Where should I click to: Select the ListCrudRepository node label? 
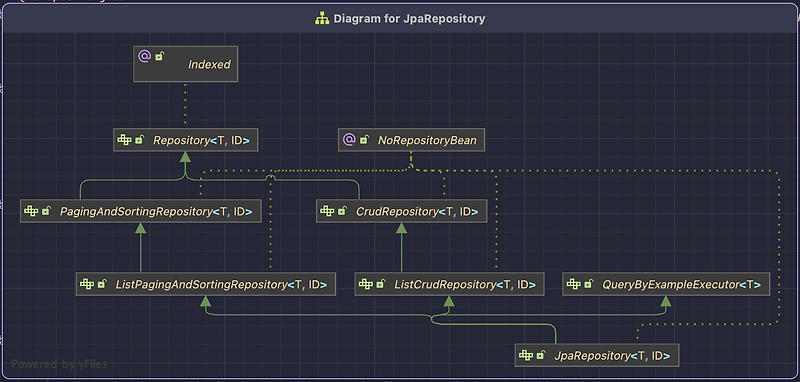point(465,285)
